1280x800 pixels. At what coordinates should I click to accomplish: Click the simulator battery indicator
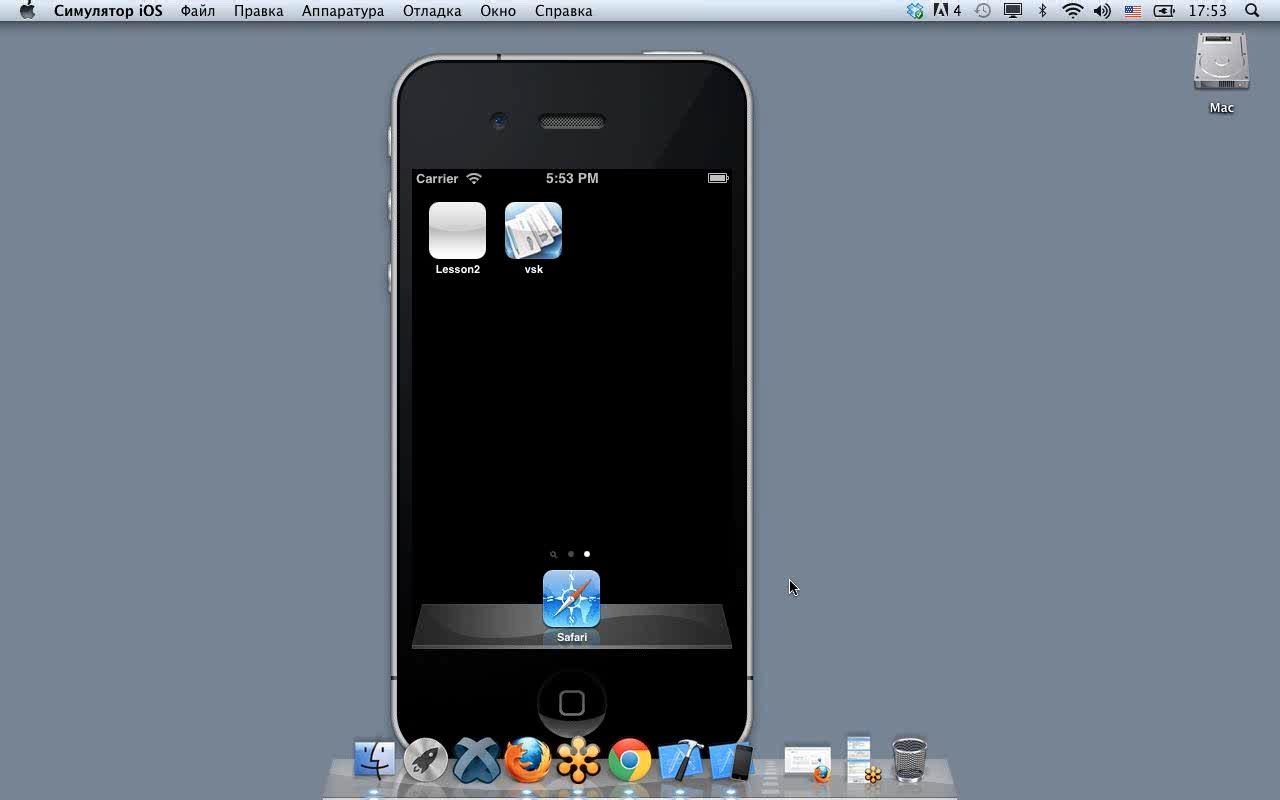pos(718,178)
